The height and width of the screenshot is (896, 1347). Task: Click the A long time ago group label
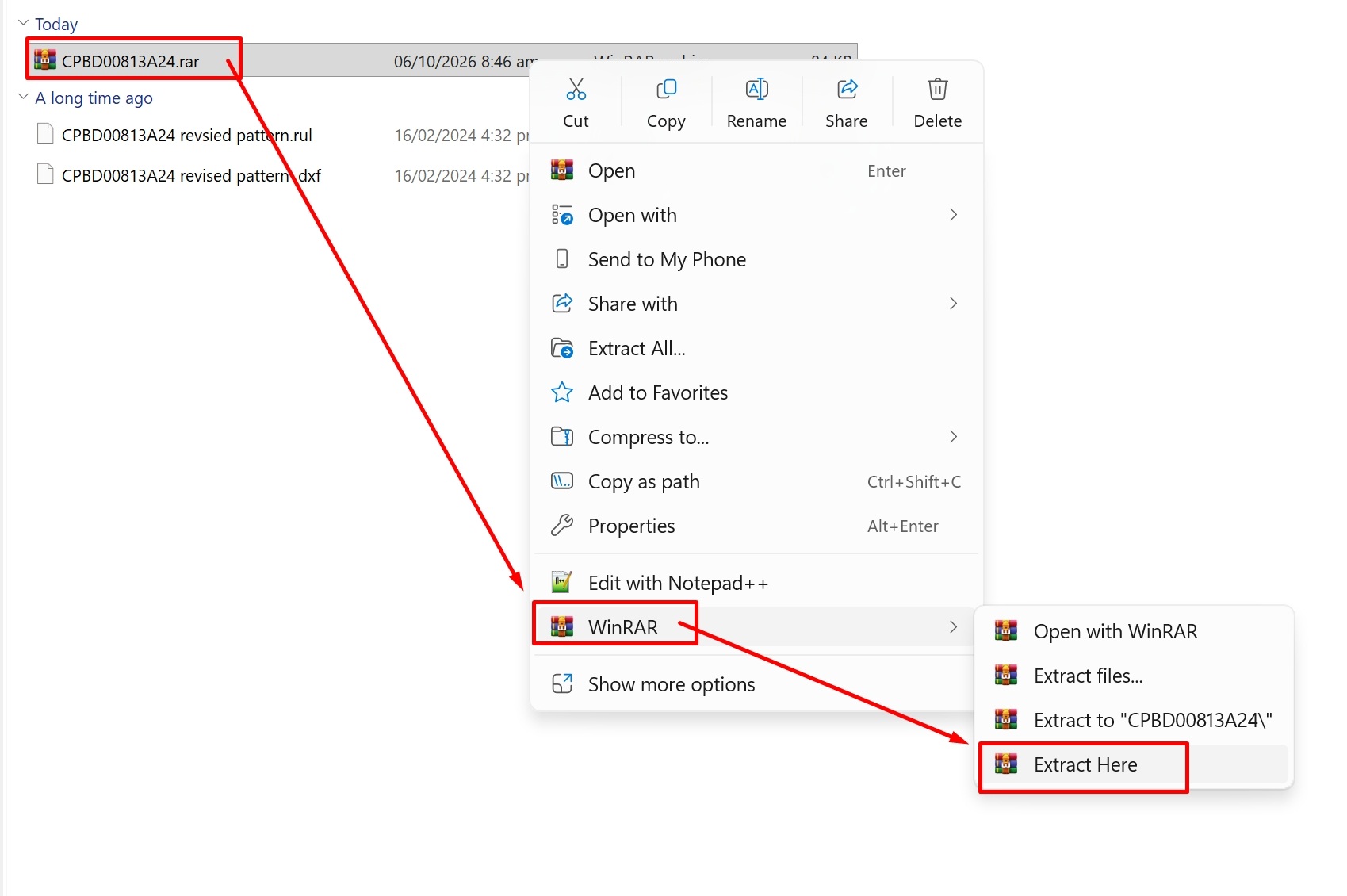point(94,98)
